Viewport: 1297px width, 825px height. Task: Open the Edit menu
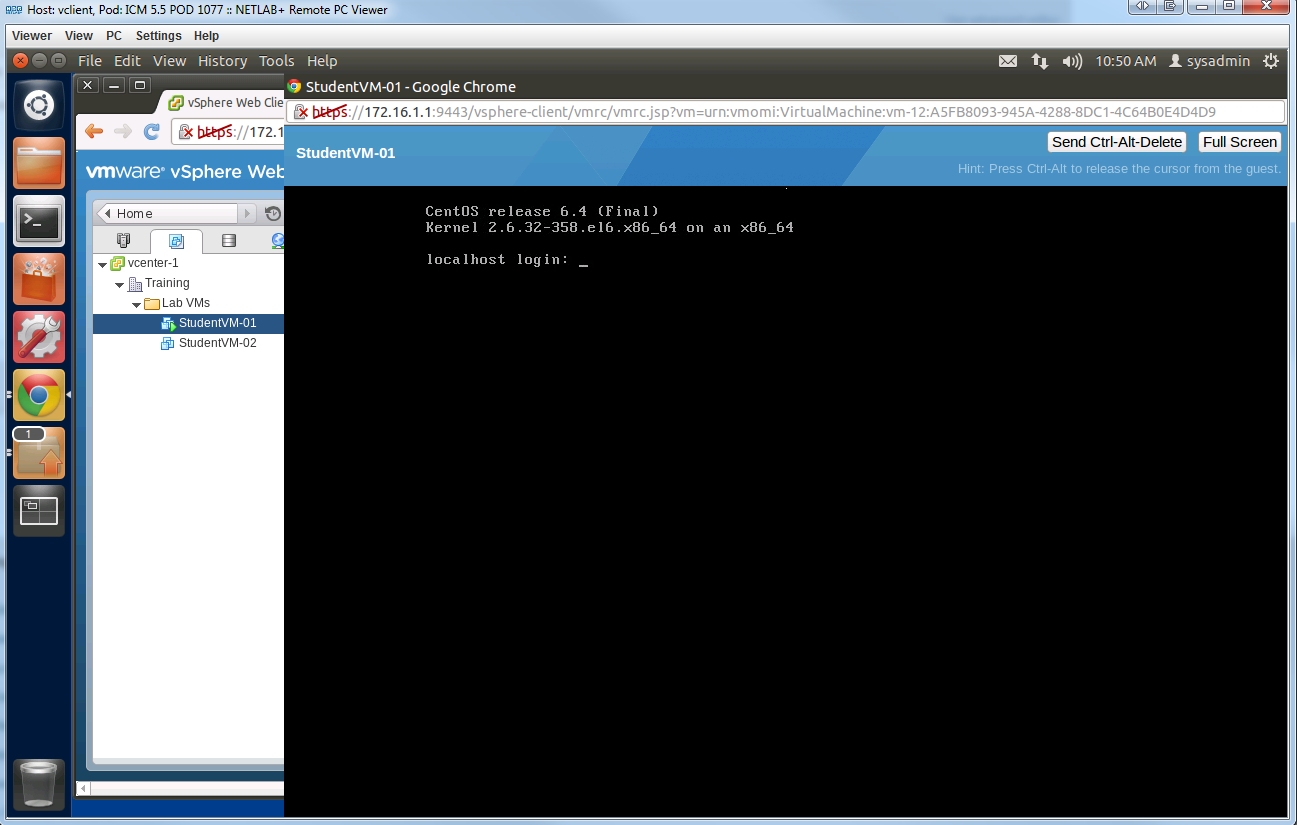click(x=127, y=61)
